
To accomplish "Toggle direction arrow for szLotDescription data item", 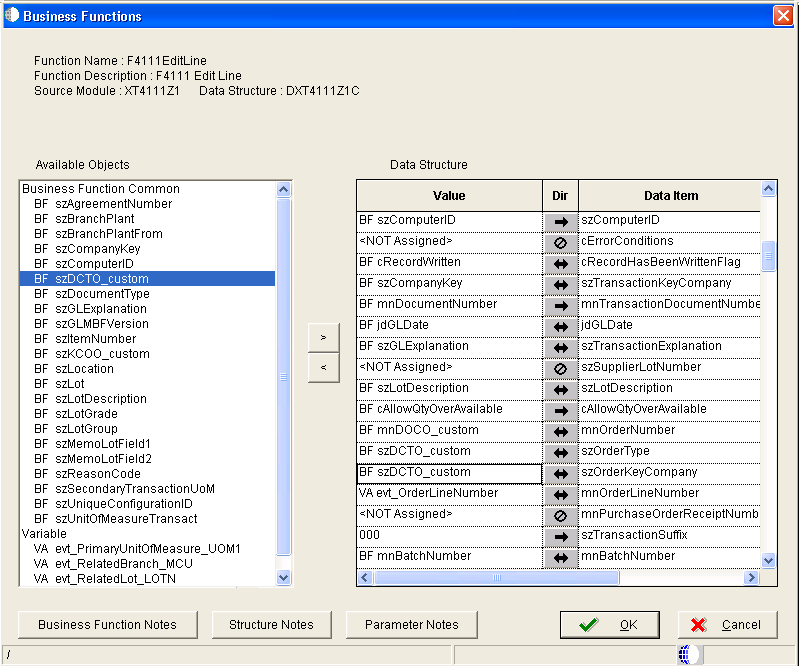I will [x=561, y=390].
